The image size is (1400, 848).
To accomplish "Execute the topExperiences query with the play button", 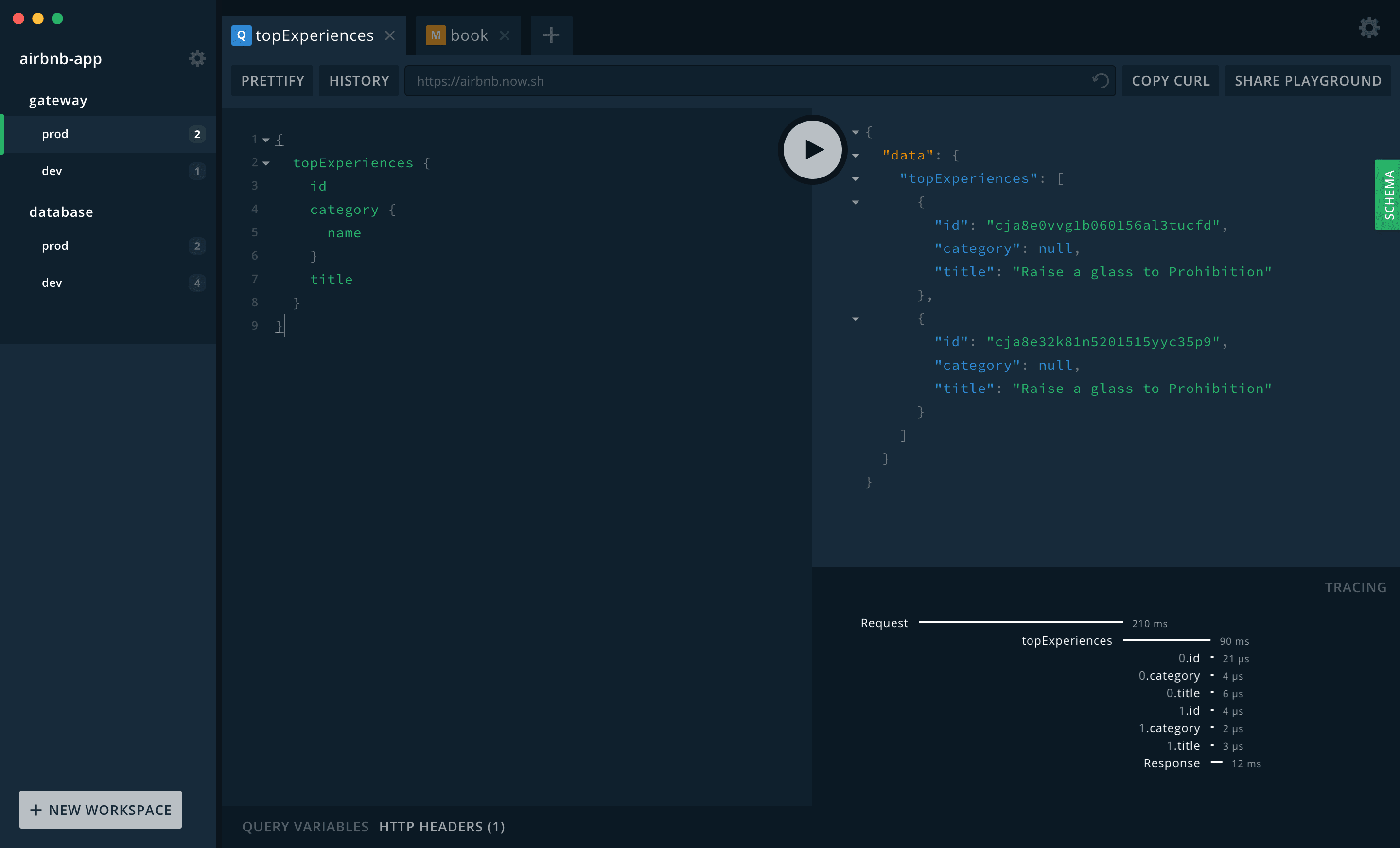I will pos(811,149).
